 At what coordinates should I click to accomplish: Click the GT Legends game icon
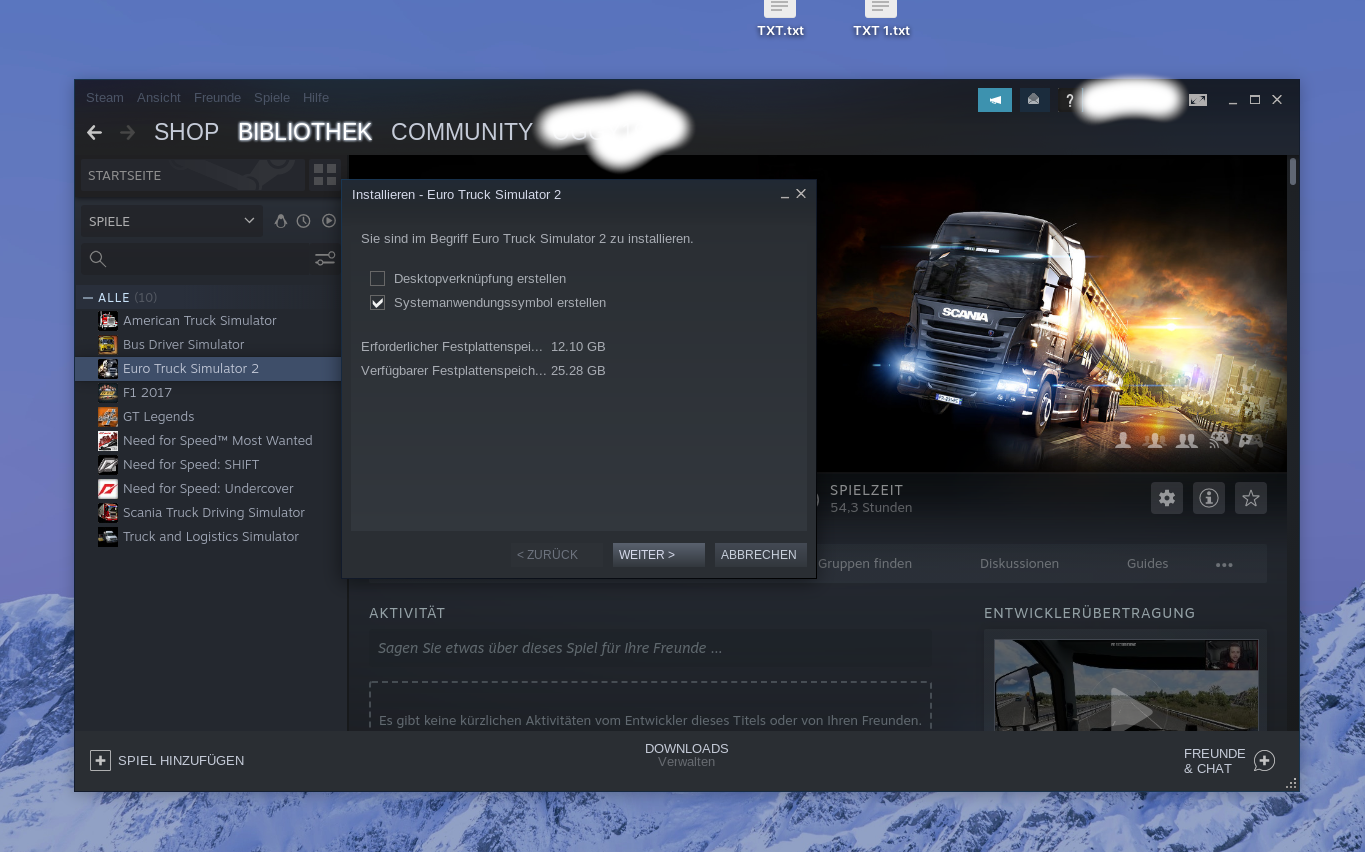108,417
